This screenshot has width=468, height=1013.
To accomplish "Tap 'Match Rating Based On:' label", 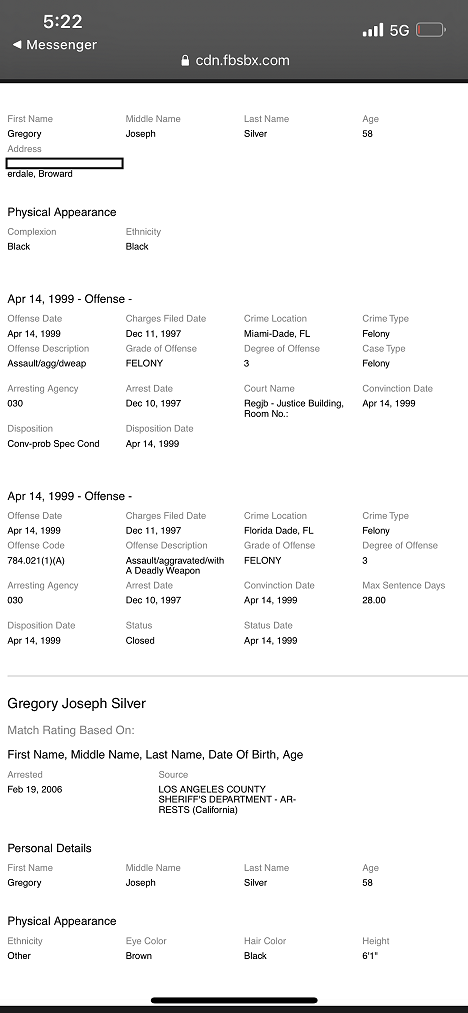I will (71, 731).
